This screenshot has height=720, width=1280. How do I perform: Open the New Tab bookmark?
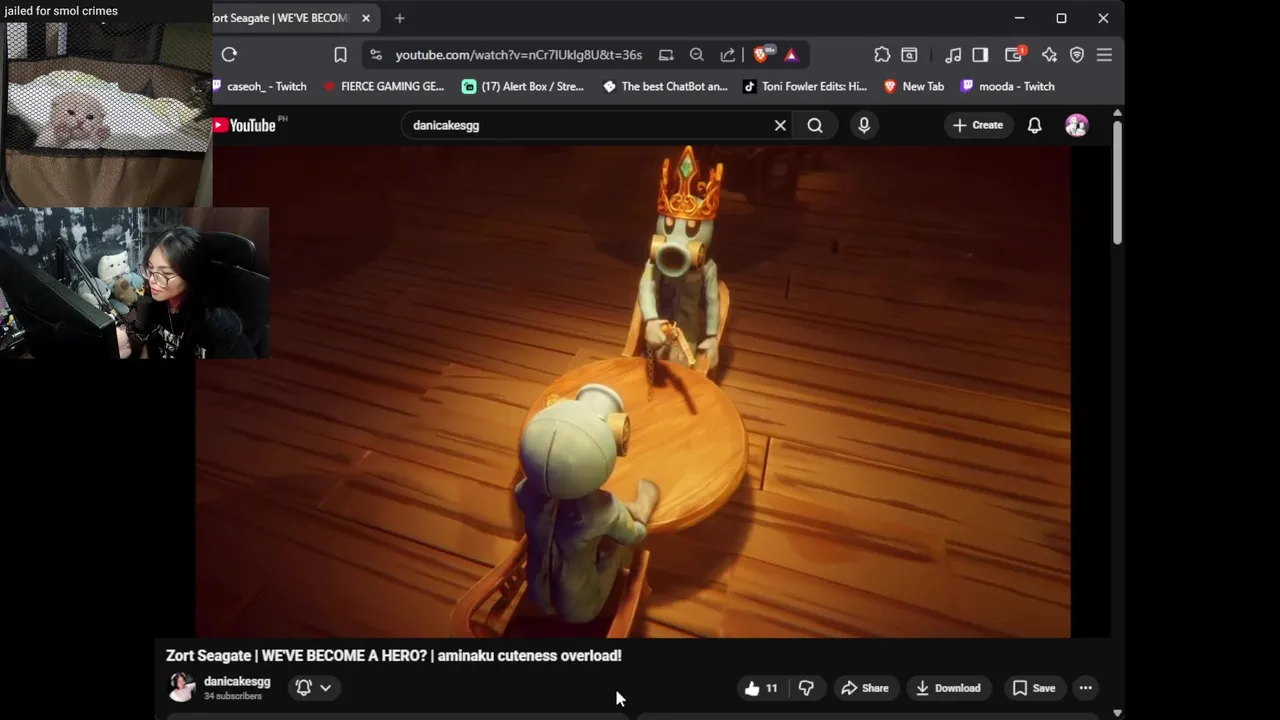pos(914,86)
